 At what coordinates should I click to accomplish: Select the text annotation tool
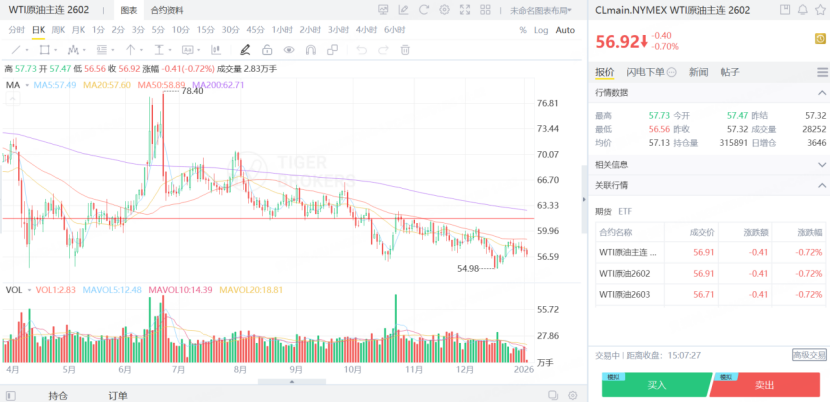click(x=187, y=50)
